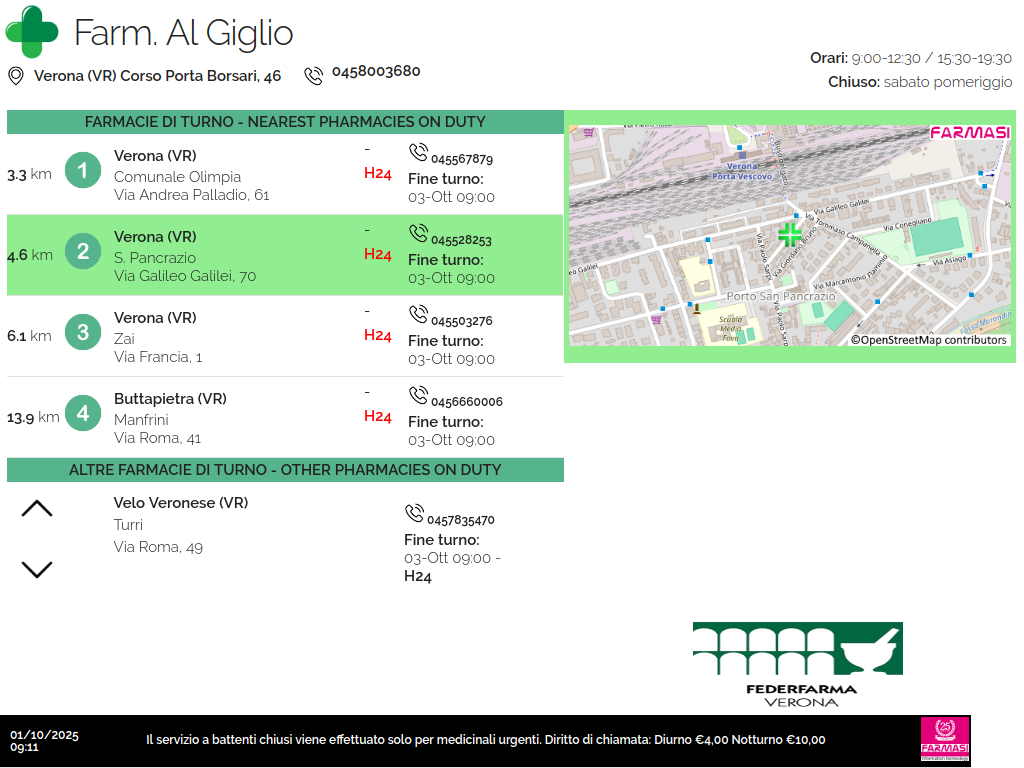This screenshot has width=1024, height=768.
Task: Click the location pin icon beside address
Action: click(16, 76)
